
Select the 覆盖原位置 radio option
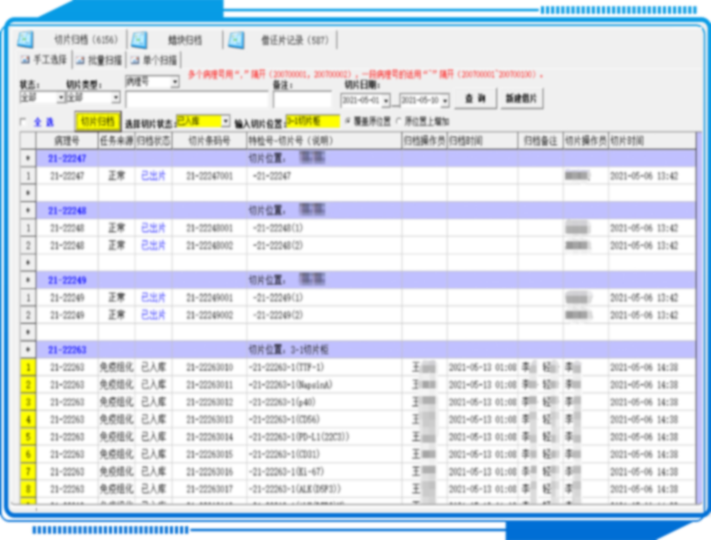[347, 120]
